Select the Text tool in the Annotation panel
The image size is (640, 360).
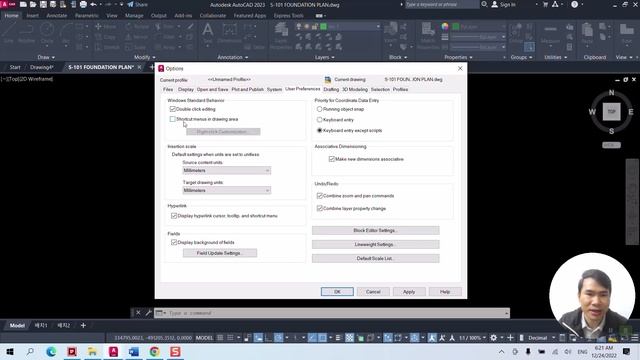click(x=208, y=33)
